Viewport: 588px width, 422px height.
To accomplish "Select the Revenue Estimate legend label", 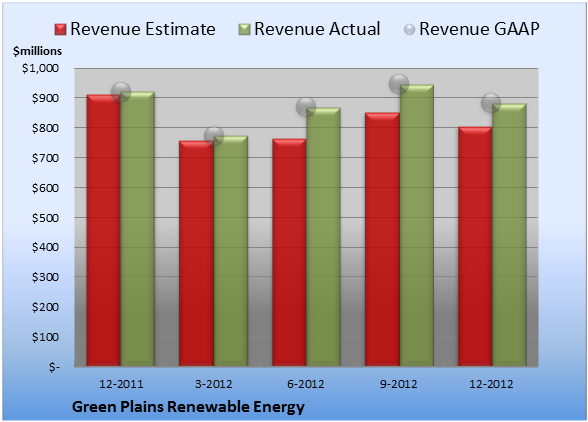I will [x=143, y=29].
